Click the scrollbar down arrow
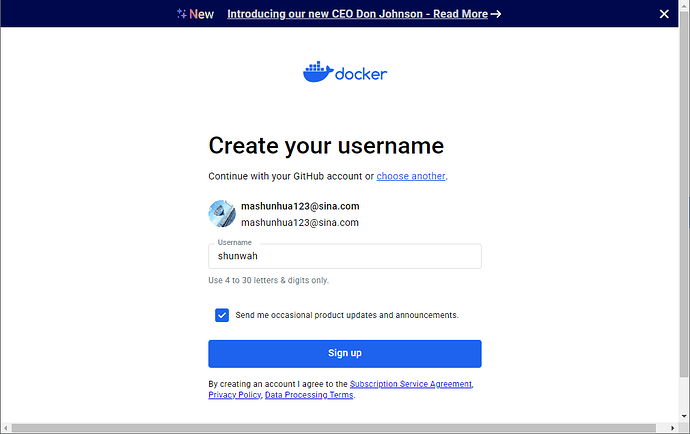690x434 pixels. coord(684,416)
